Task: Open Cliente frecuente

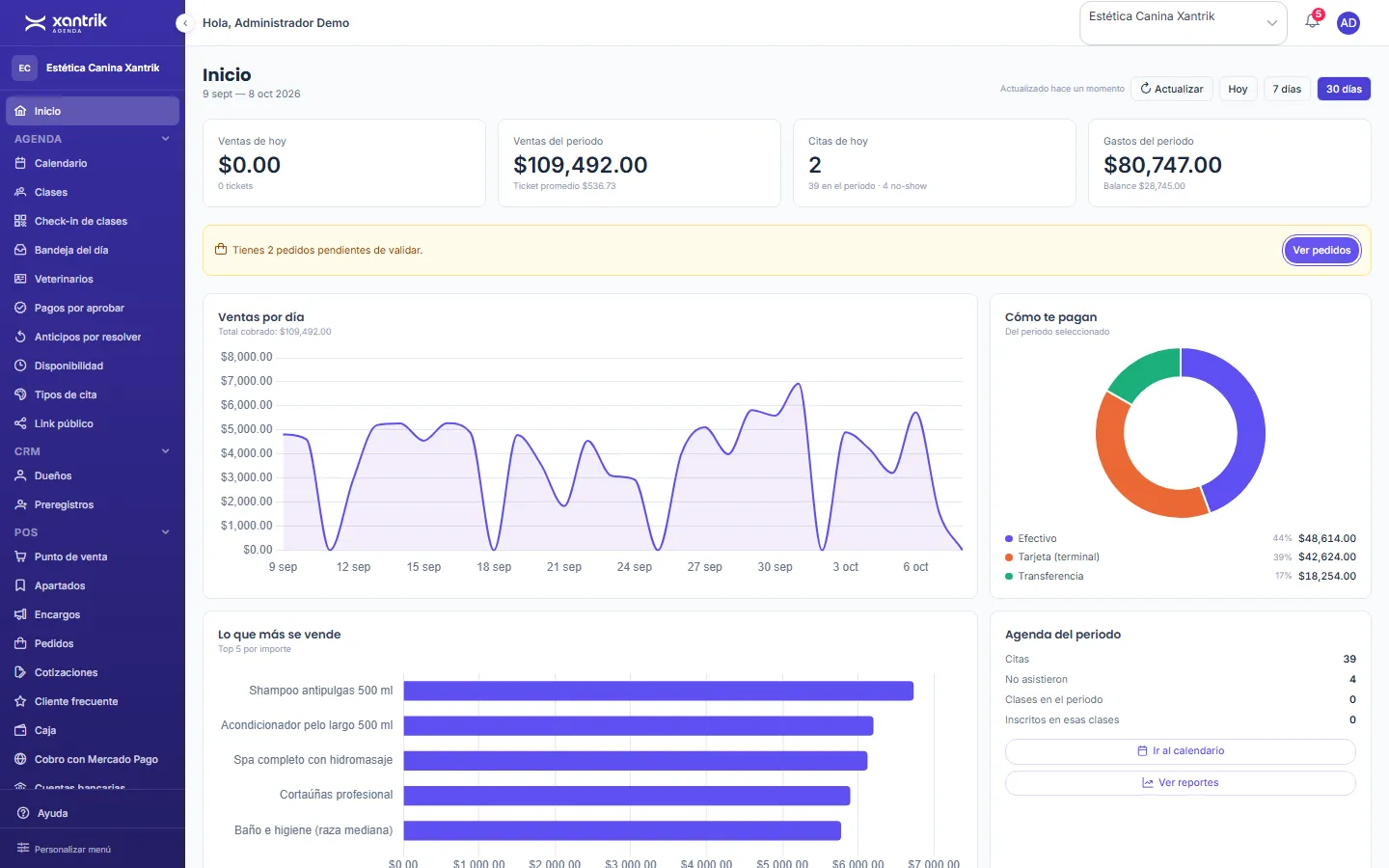Action: 93,701
